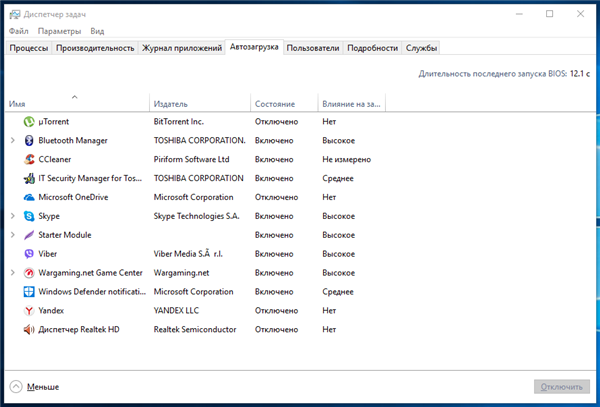
Task: Select Wargaming.net Game Center name text
Action: coord(90,273)
